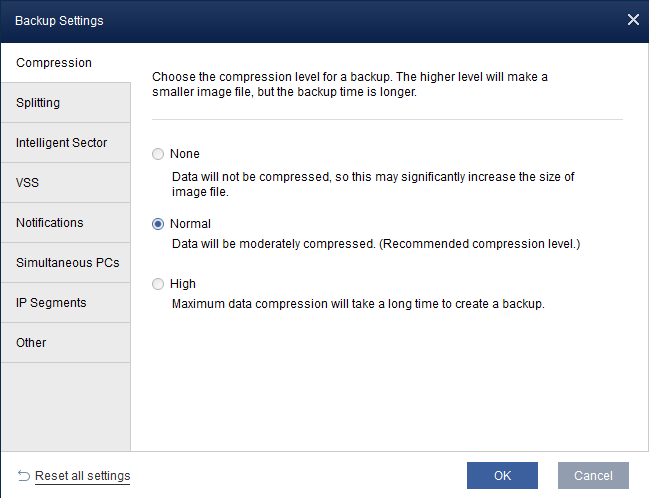Click the reset arrow icon at bottom left

[24, 476]
